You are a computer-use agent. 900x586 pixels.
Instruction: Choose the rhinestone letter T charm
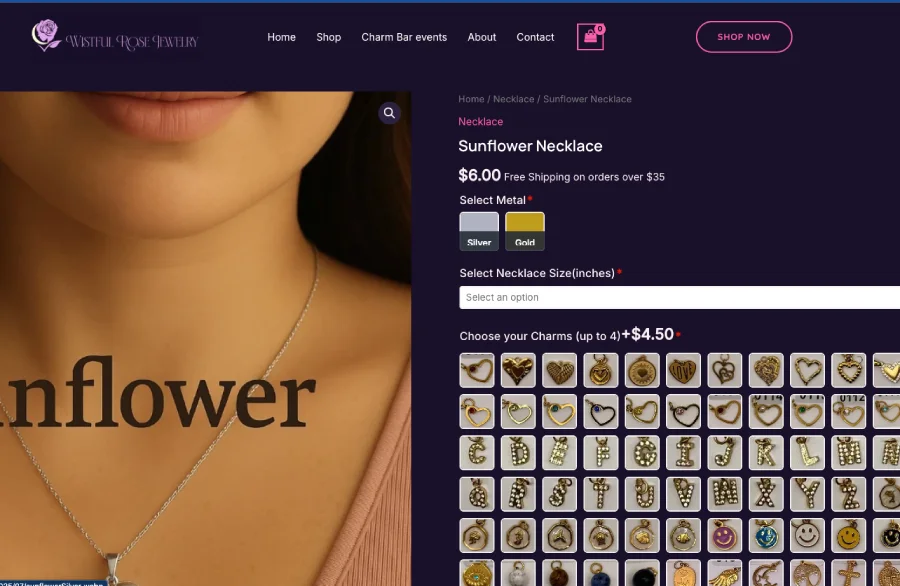tap(600, 494)
